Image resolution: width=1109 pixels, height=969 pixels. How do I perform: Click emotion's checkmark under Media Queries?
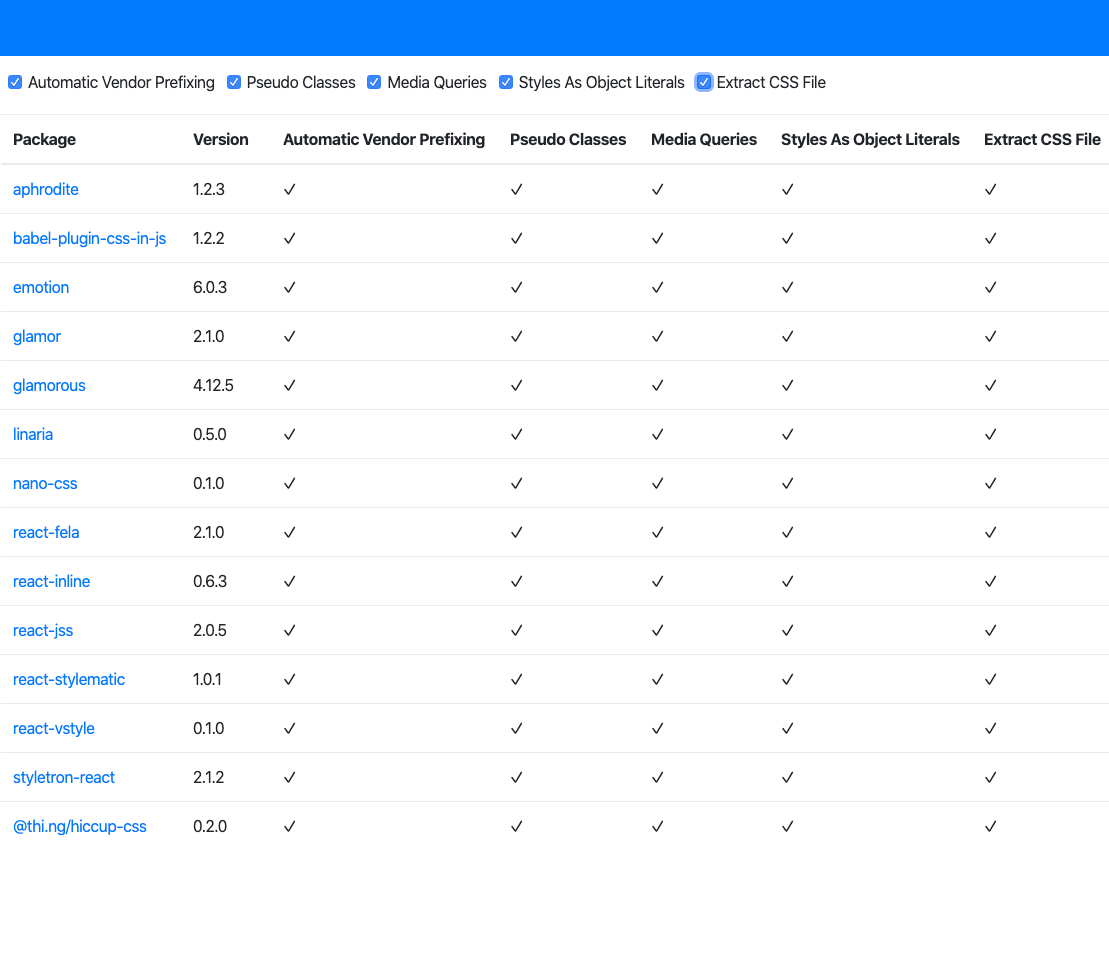coord(657,287)
